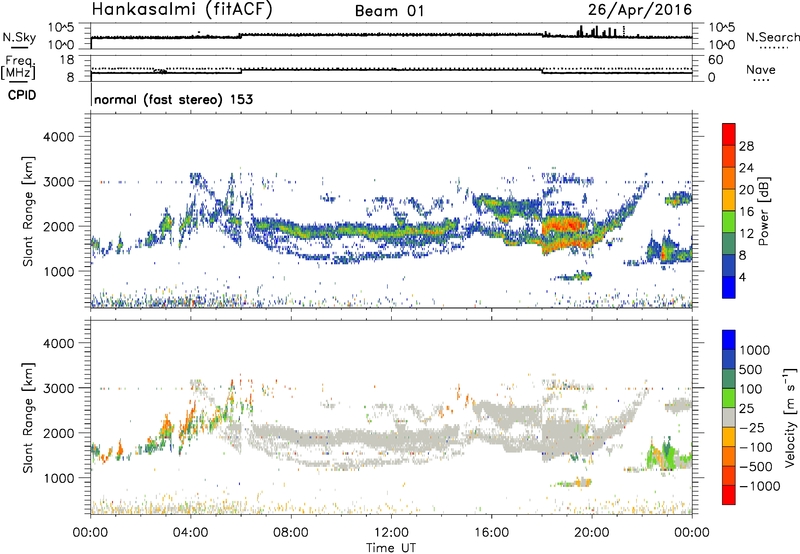This screenshot has height=554, width=800.
Task: Click the rightmost '00:00' time tick label
Action: click(x=691, y=533)
